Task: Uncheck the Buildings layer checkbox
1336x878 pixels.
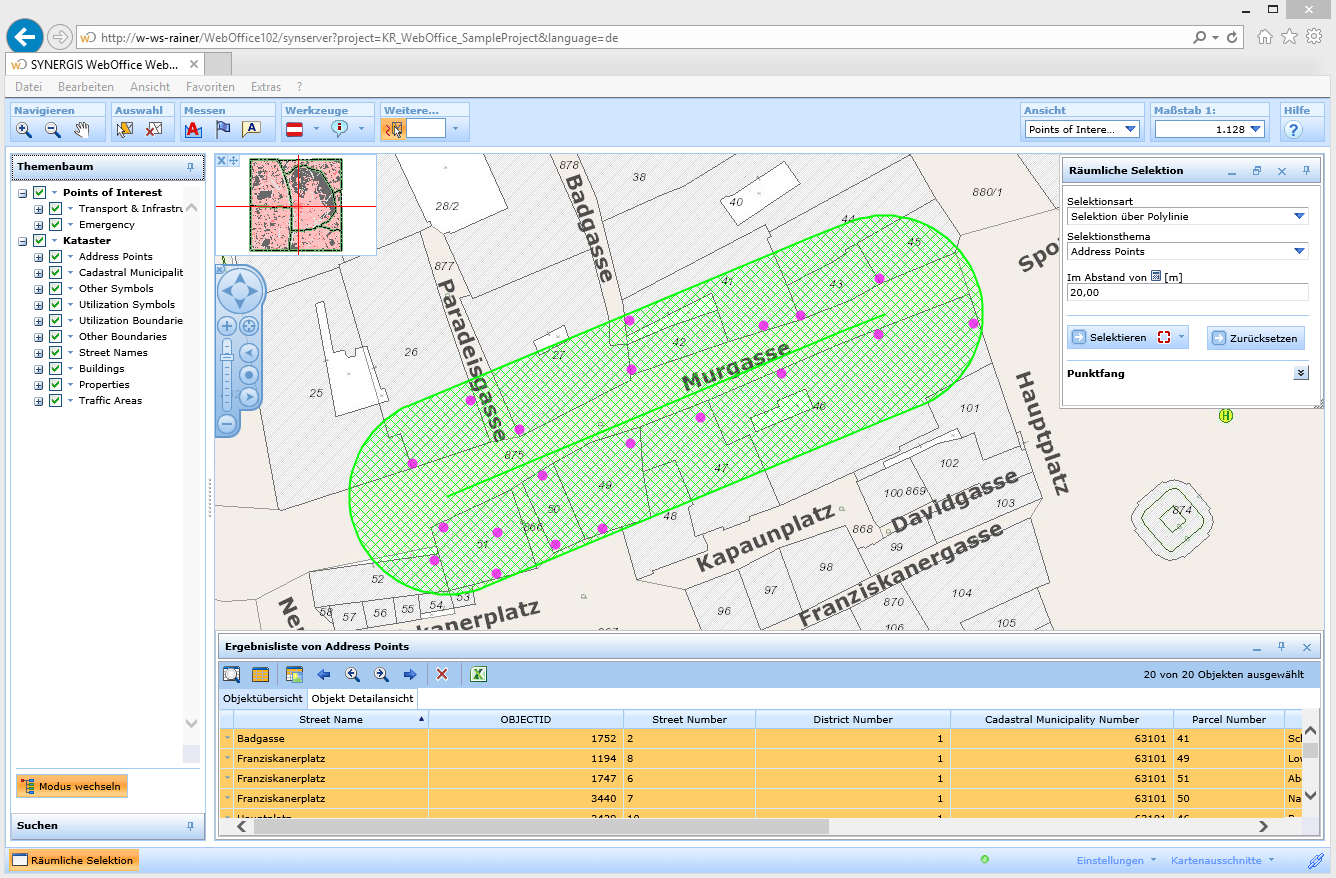Action: click(x=56, y=369)
